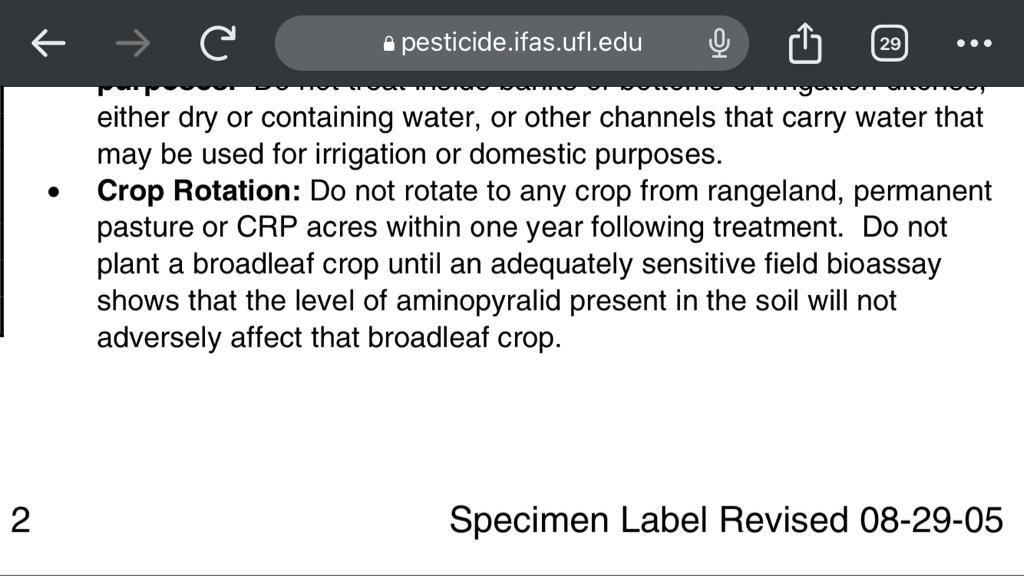Tap the Specimen Label Revised footer text
Screen dimensions: 1024x576
pyautogui.click(x=648, y=520)
